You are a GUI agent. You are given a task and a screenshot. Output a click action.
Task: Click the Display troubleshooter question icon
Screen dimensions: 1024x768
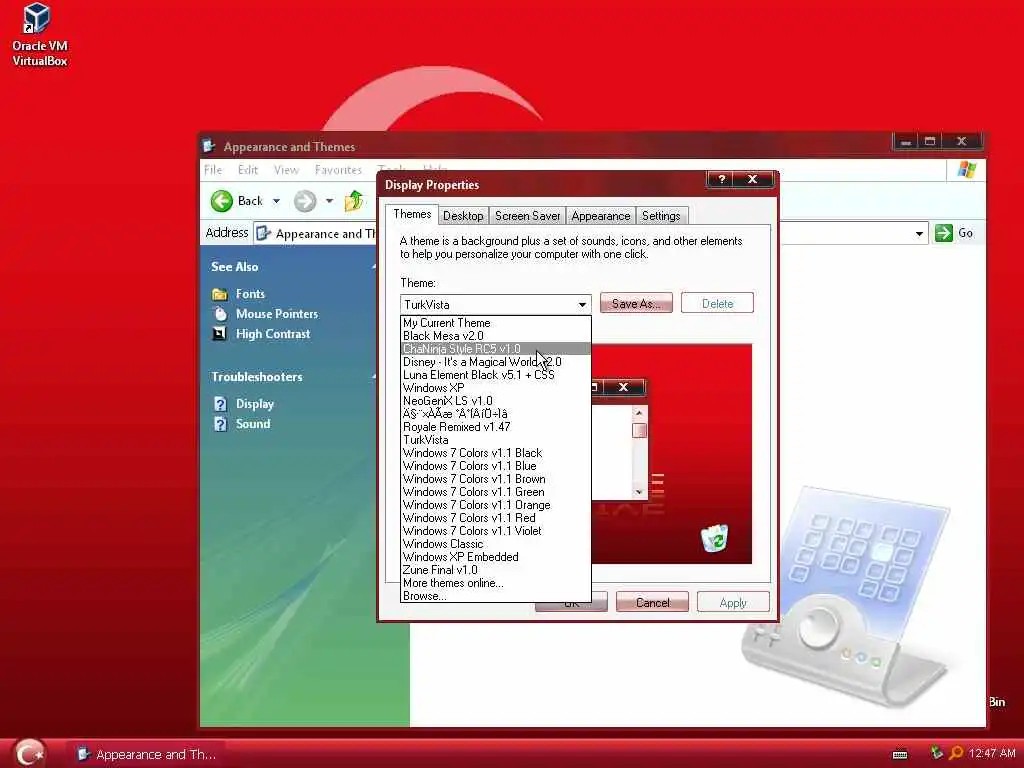pos(221,404)
